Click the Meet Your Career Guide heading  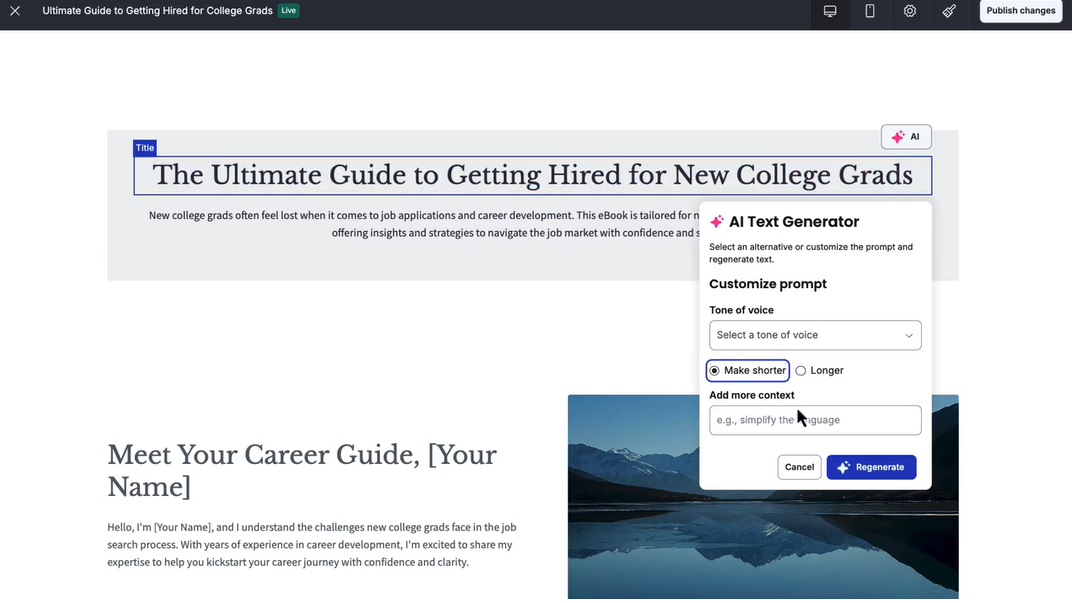(302, 470)
